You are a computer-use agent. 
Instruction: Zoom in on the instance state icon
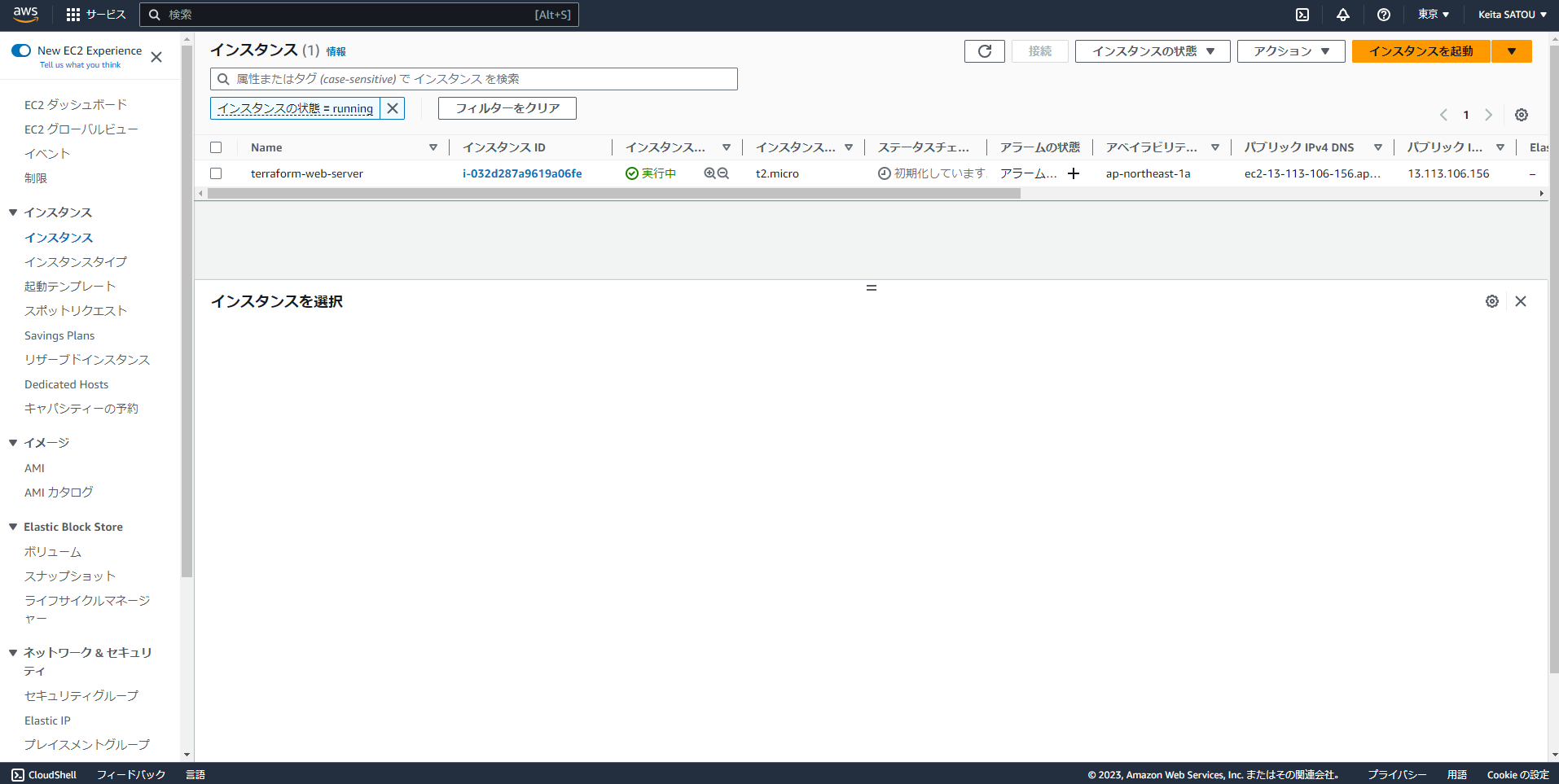pos(709,173)
